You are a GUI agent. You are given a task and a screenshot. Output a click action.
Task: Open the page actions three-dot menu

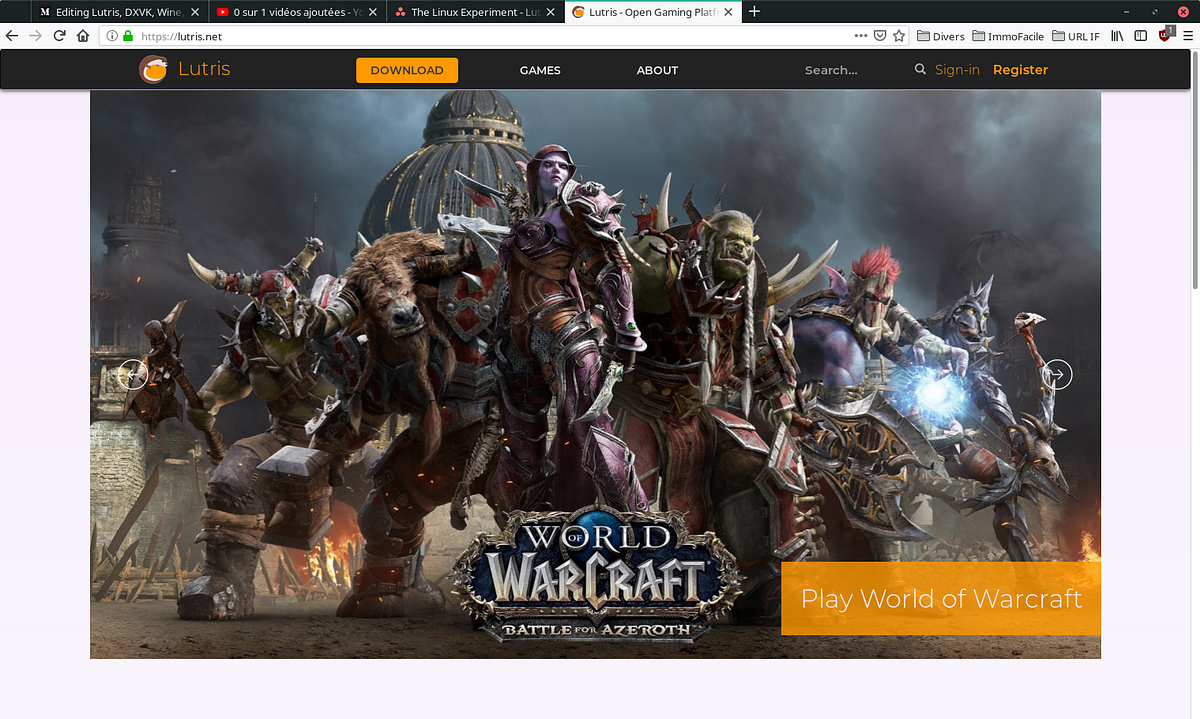point(861,36)
